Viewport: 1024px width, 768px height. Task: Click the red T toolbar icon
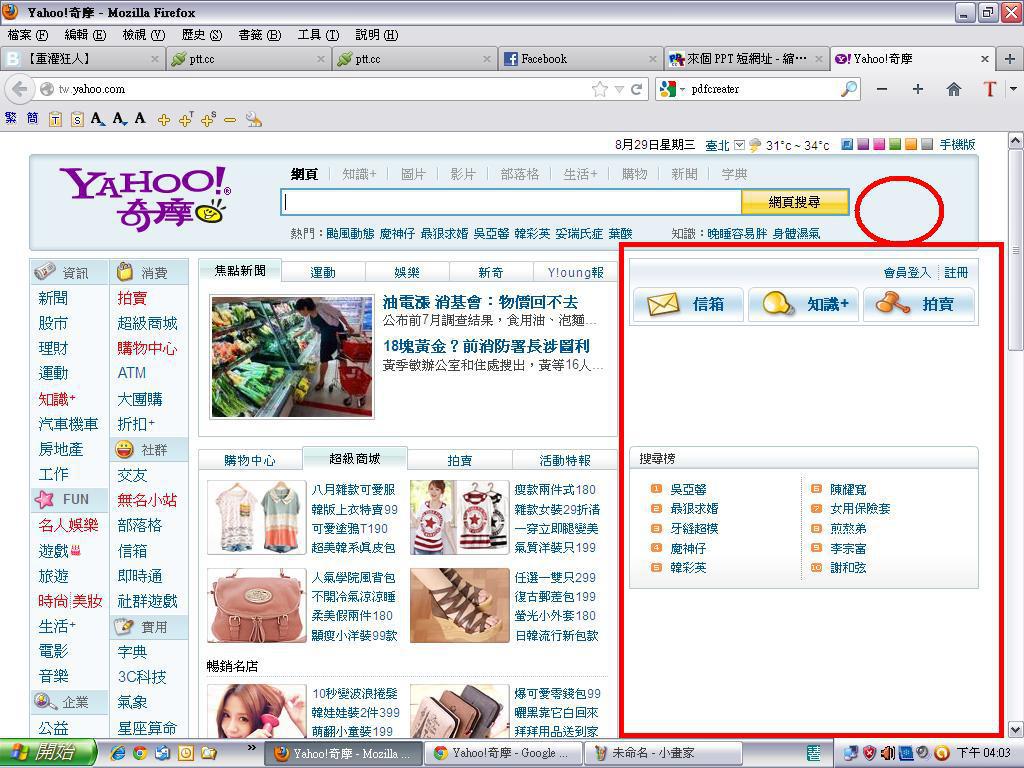pyautogui.click(x=990, y=89)
